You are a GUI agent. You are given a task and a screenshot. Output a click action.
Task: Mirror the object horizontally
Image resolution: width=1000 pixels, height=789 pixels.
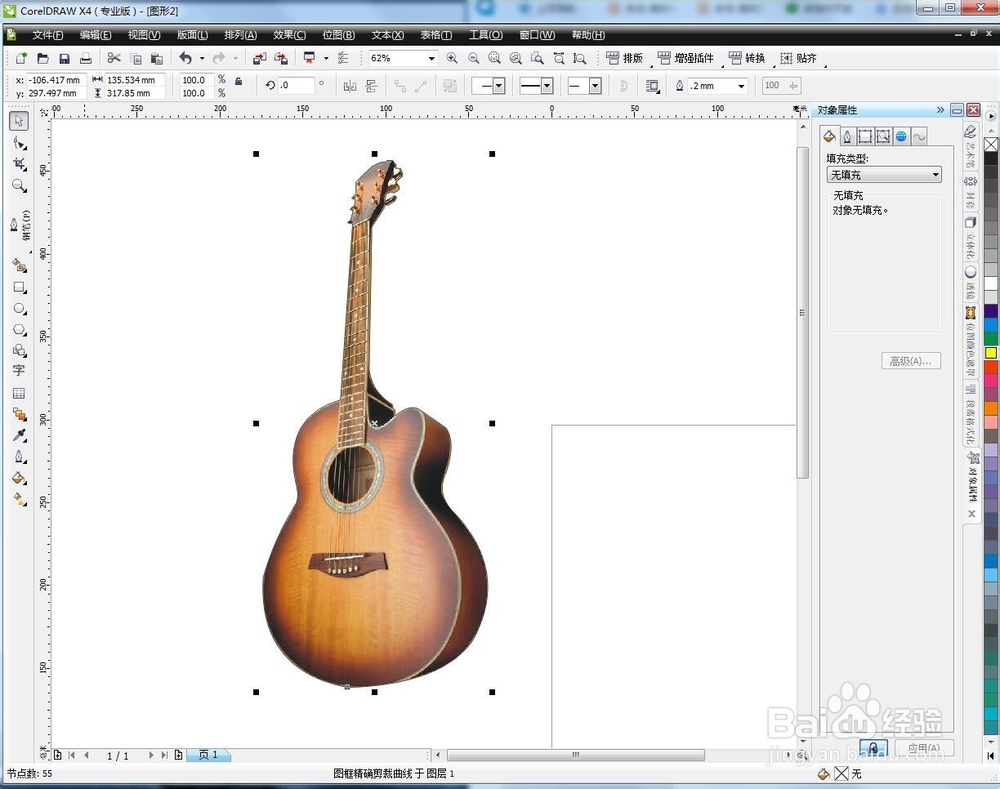click(349, 86)
